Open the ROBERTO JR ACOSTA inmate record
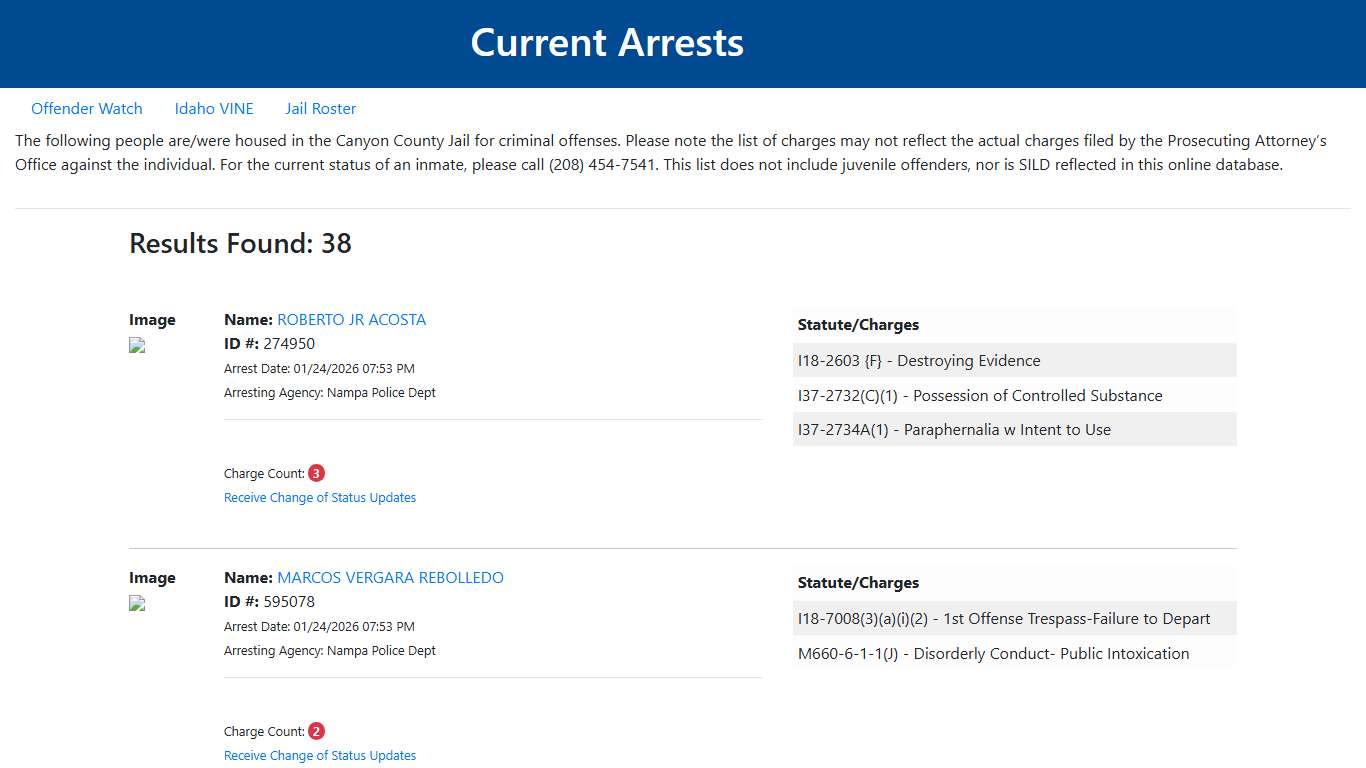Viewport: 1366px width, 768px height. point(351,319)
